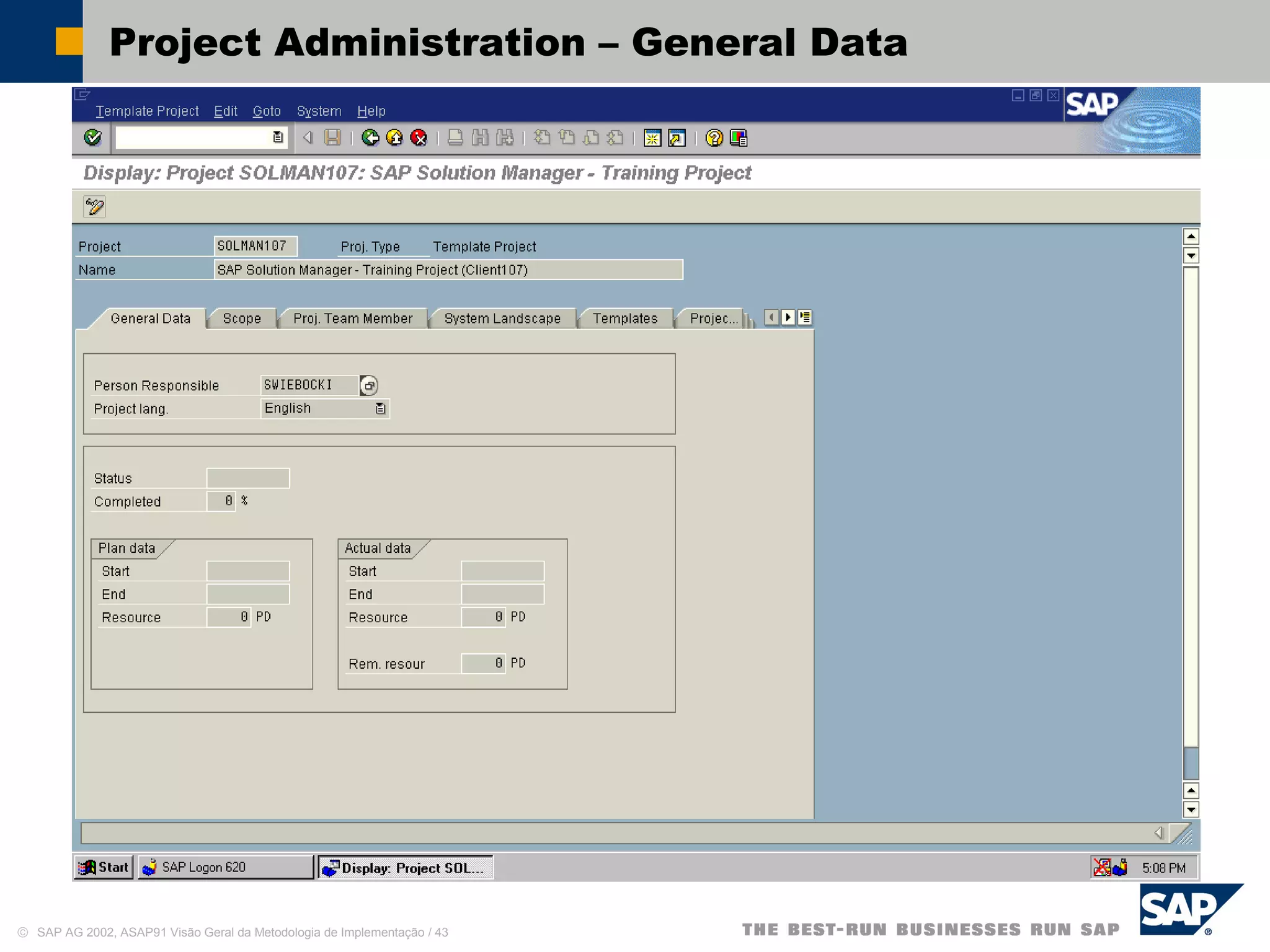
Task: Open SAP Logon 620 from the taskbar
Action: click(x=226, y=867)
